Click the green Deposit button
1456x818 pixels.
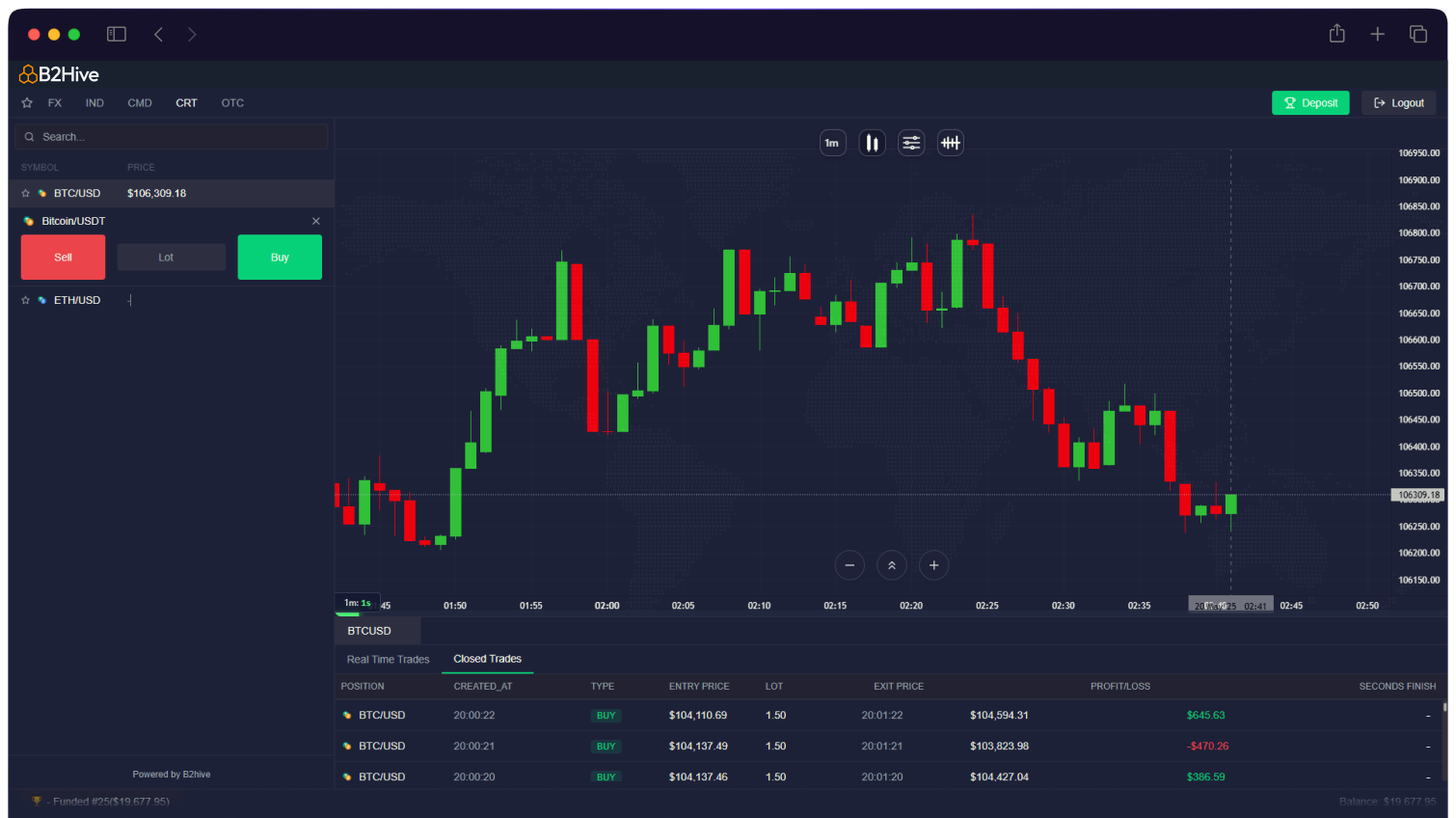1309,103
